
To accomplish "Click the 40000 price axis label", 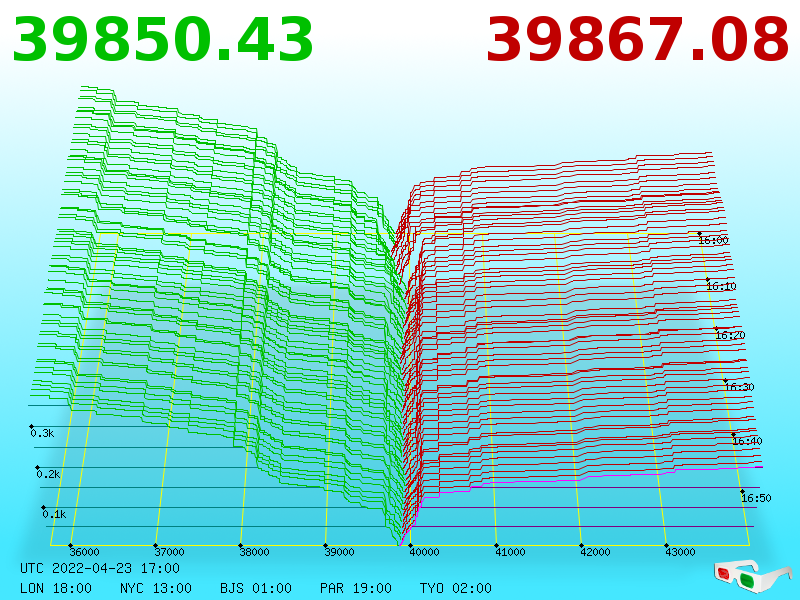I will [424, 552].
